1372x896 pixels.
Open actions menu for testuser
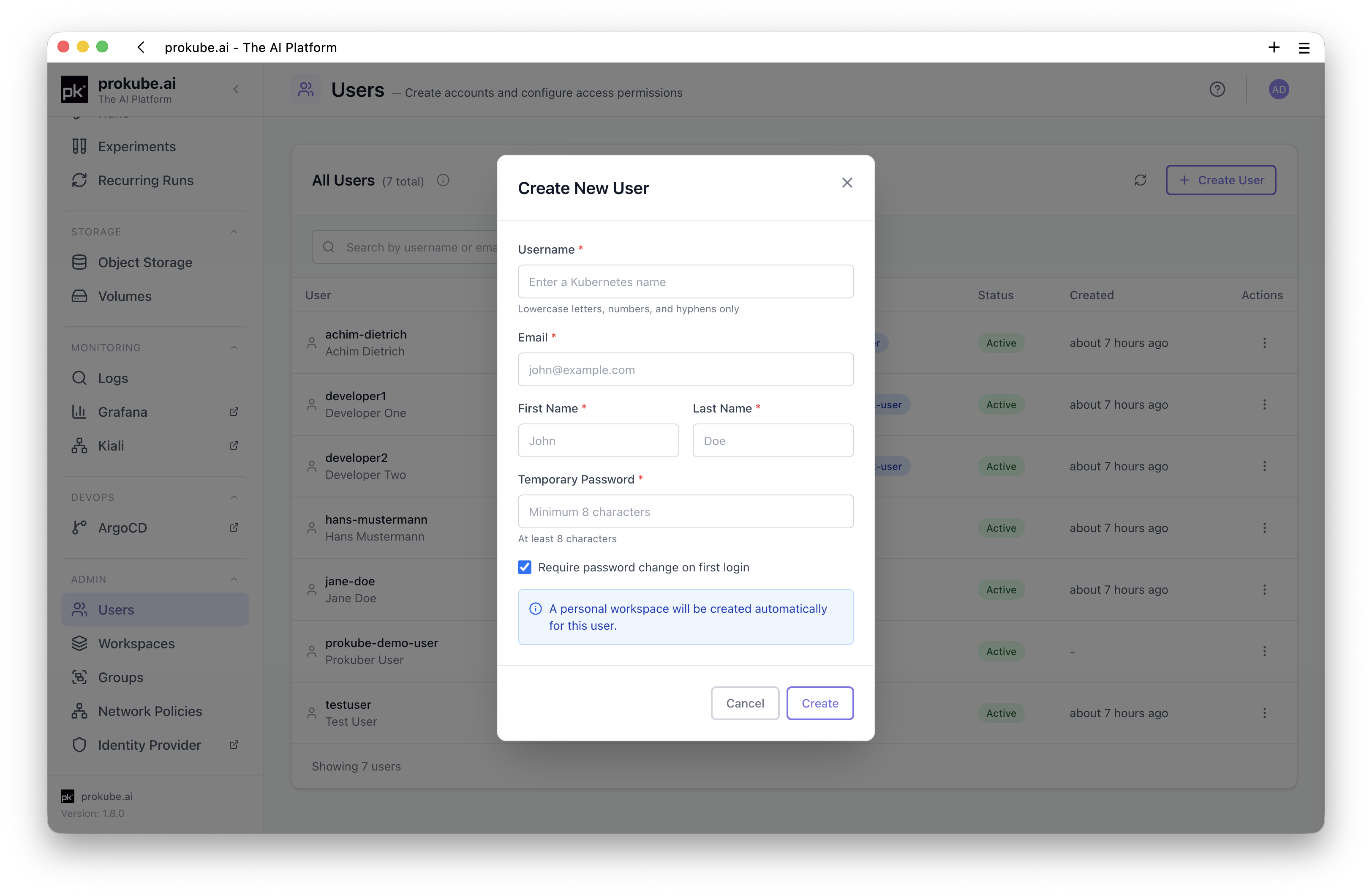click(1265, 713)
